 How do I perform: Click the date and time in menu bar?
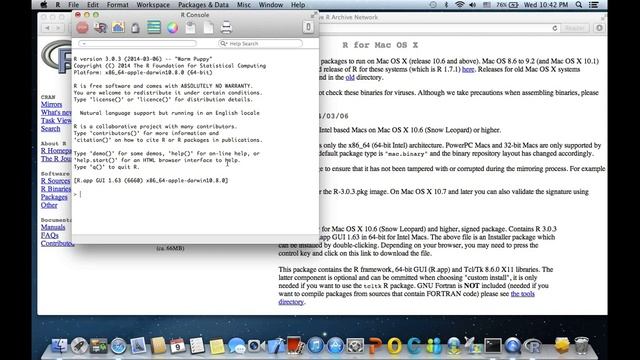(x=546, y=5)
